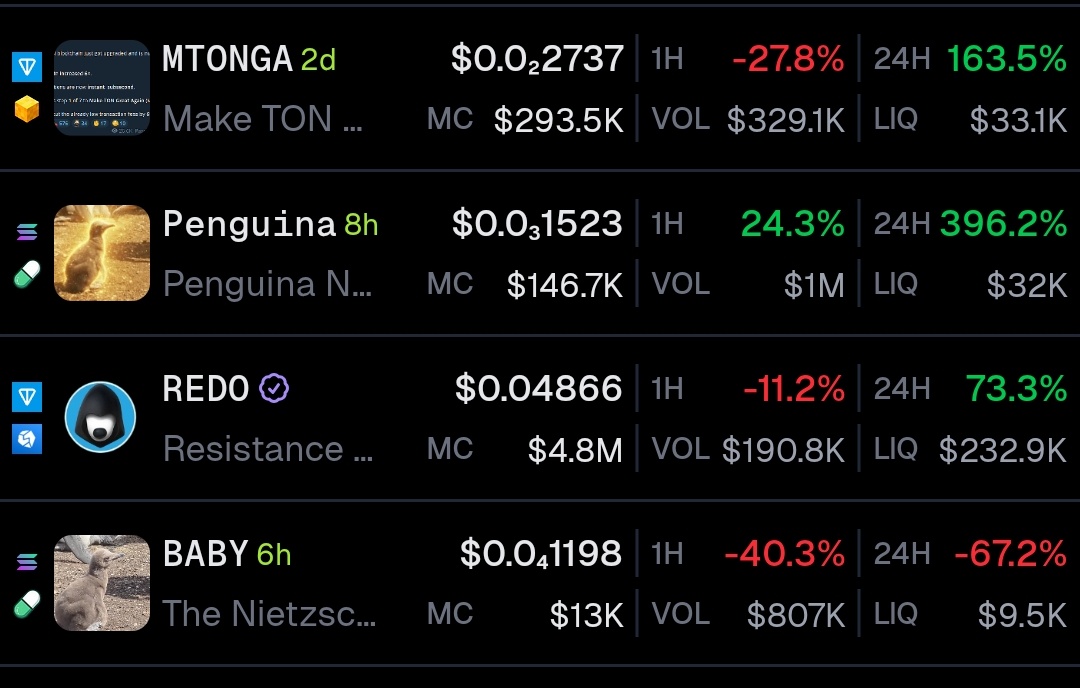Click the Solana icon beside BABY
The height and width of the screenshot is (688, 1080).
pyautogui.click(x=27, y=562)
